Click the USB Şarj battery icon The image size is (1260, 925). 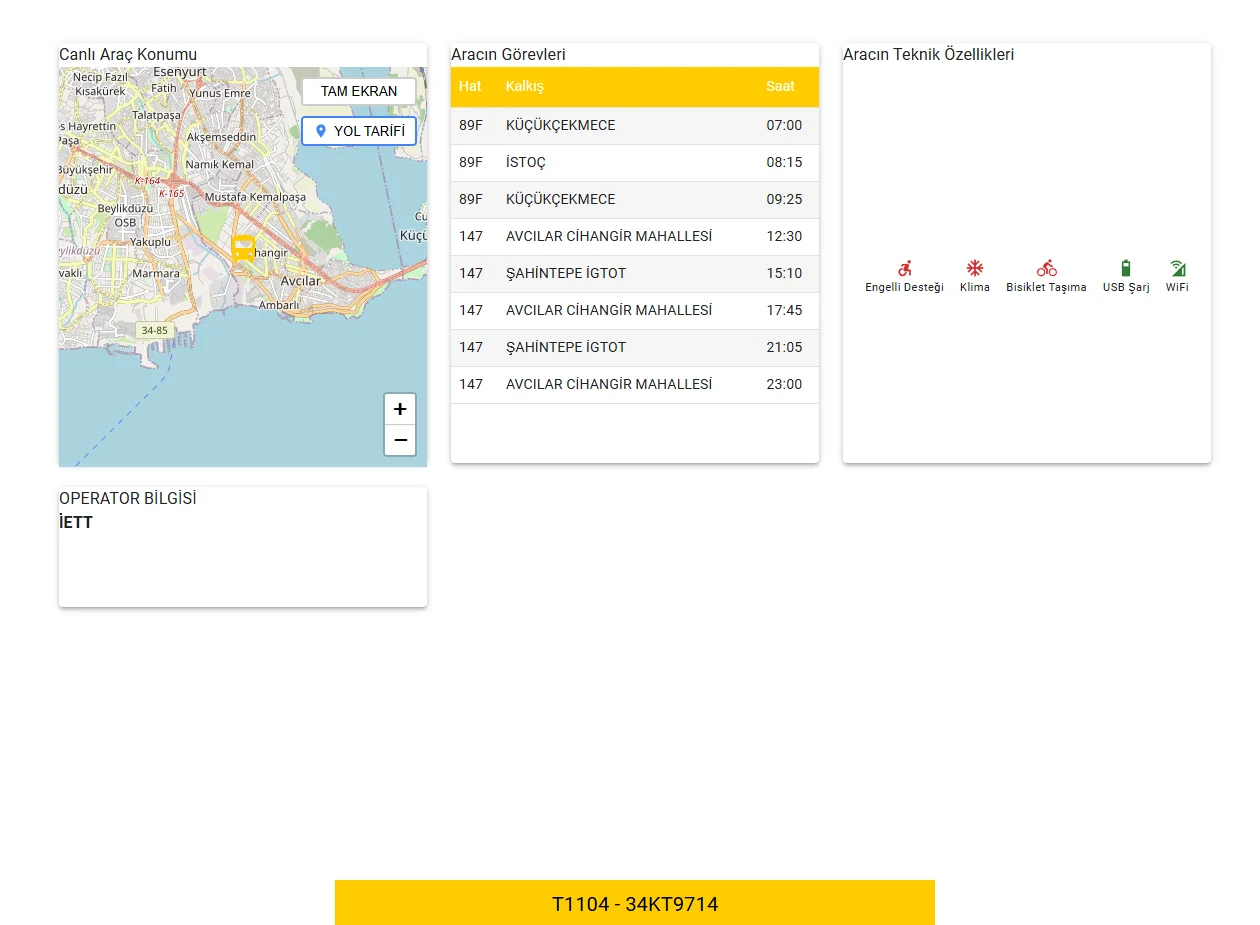1126,268
